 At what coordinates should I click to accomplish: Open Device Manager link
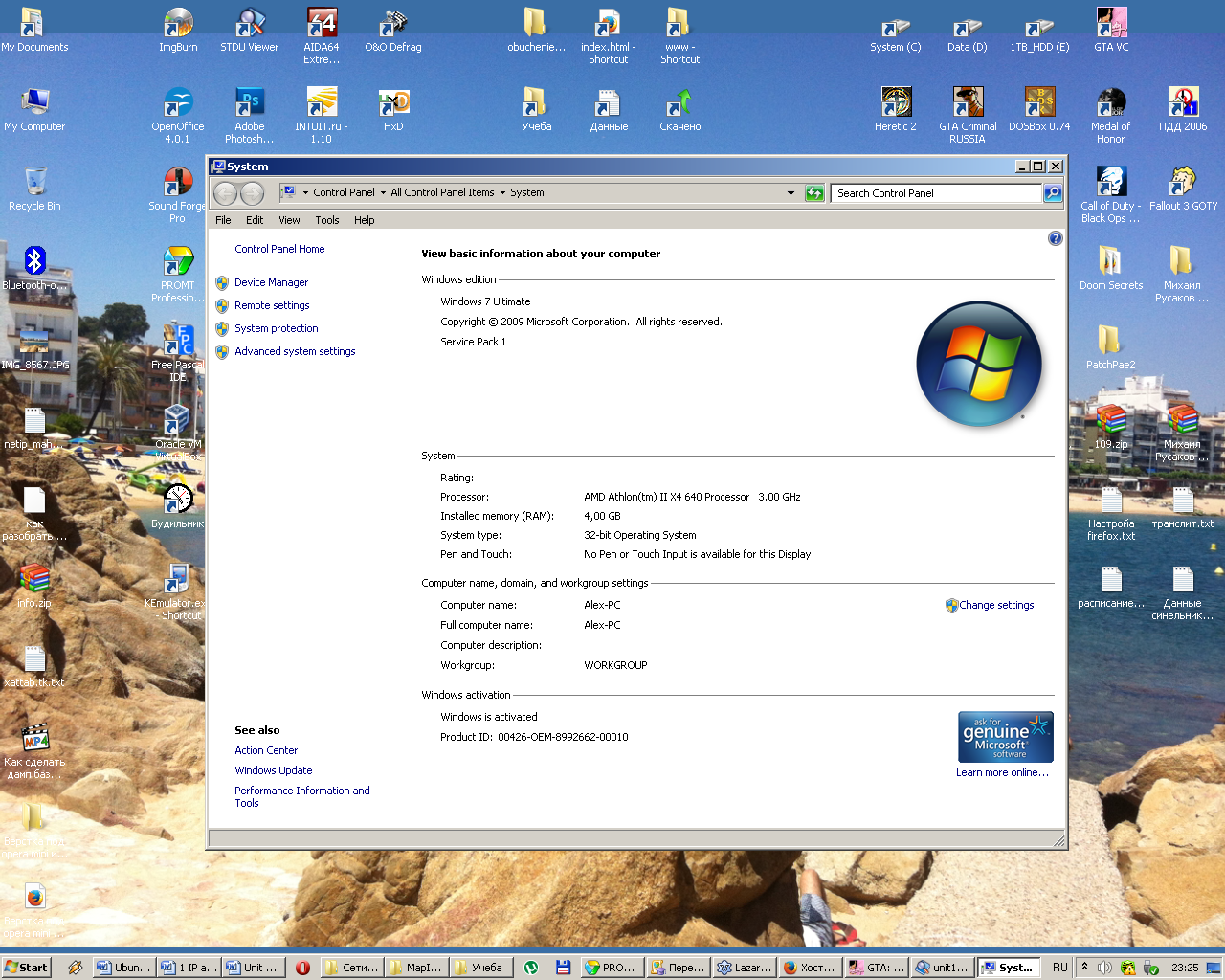271,282
